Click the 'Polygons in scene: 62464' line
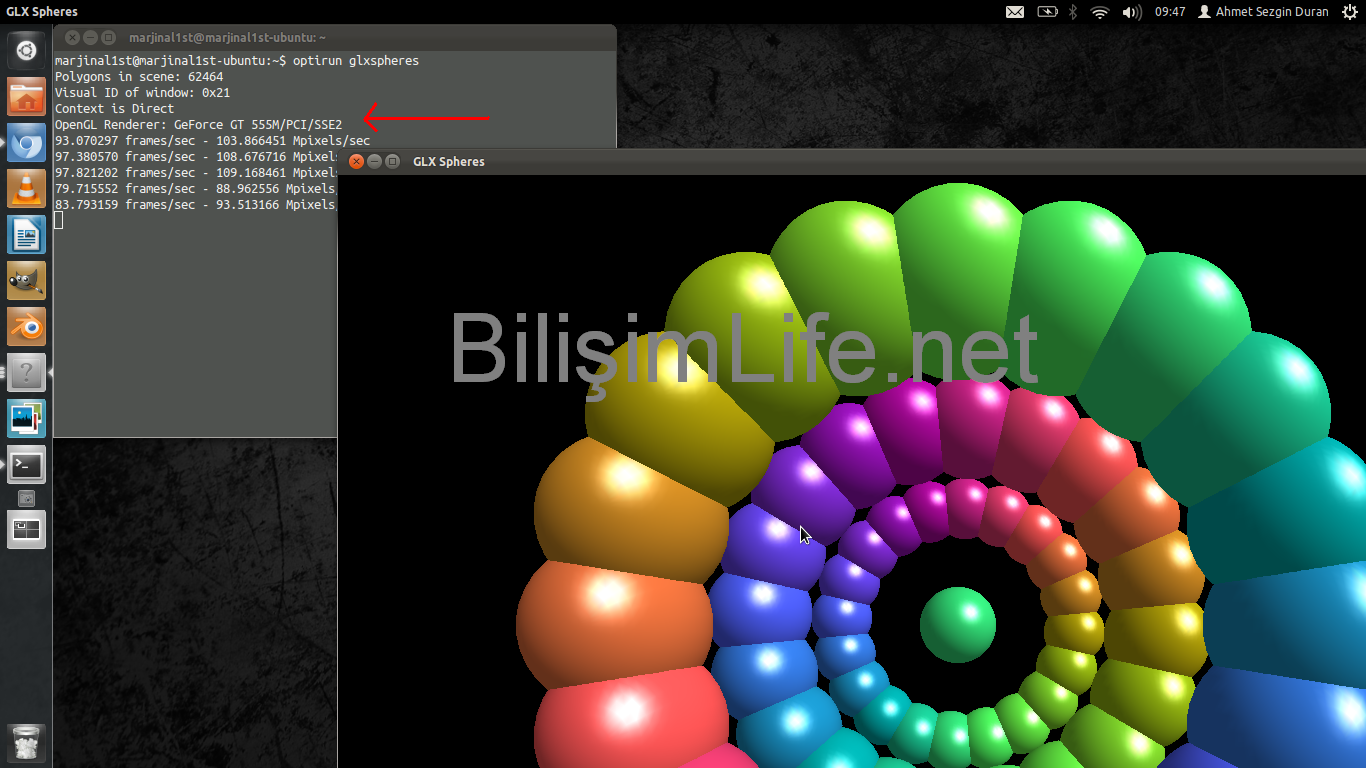This screenshot has width=1366, height=768. [x=139, y=77]
